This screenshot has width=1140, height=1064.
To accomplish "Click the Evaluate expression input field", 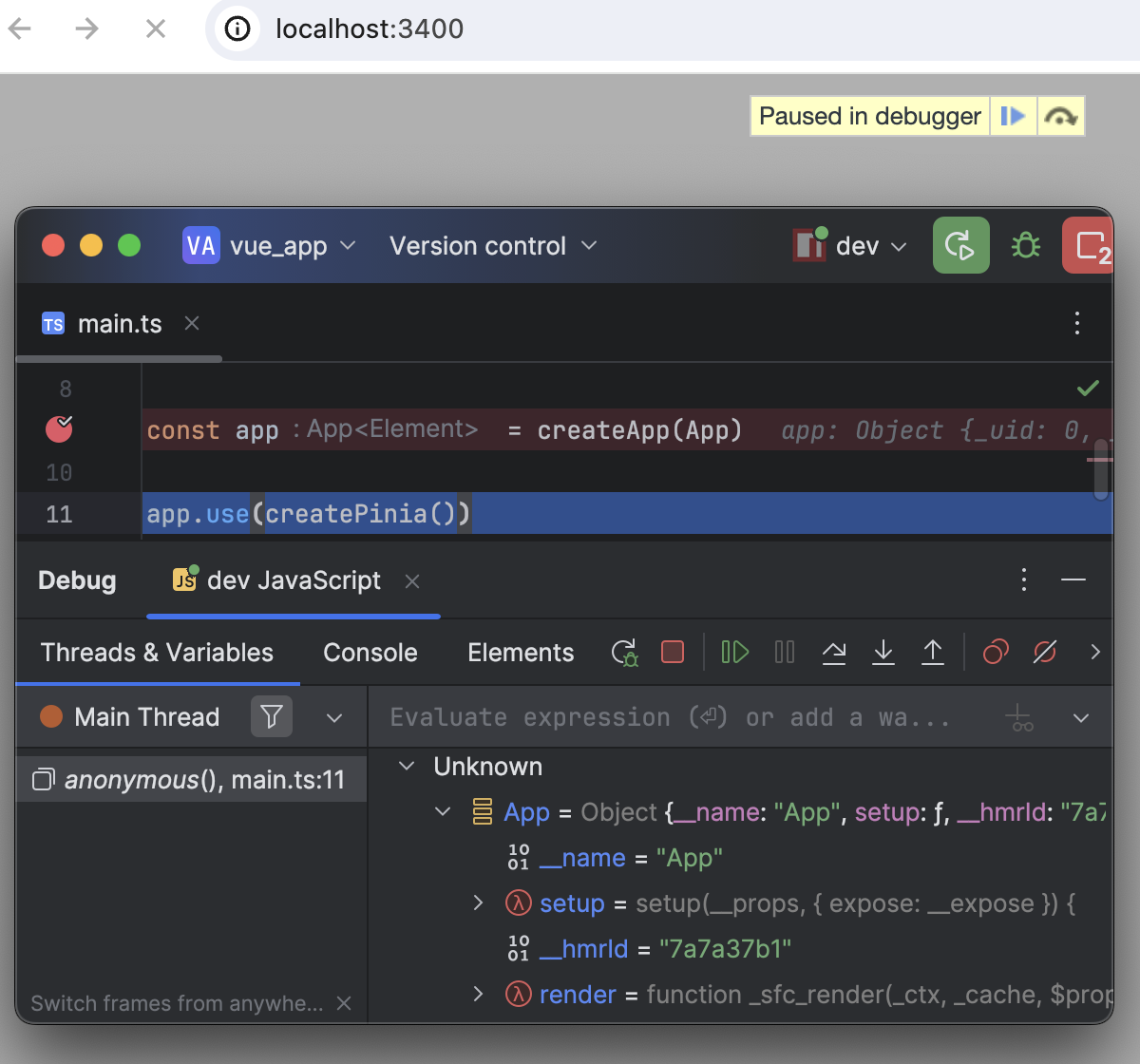I will 665,717.
